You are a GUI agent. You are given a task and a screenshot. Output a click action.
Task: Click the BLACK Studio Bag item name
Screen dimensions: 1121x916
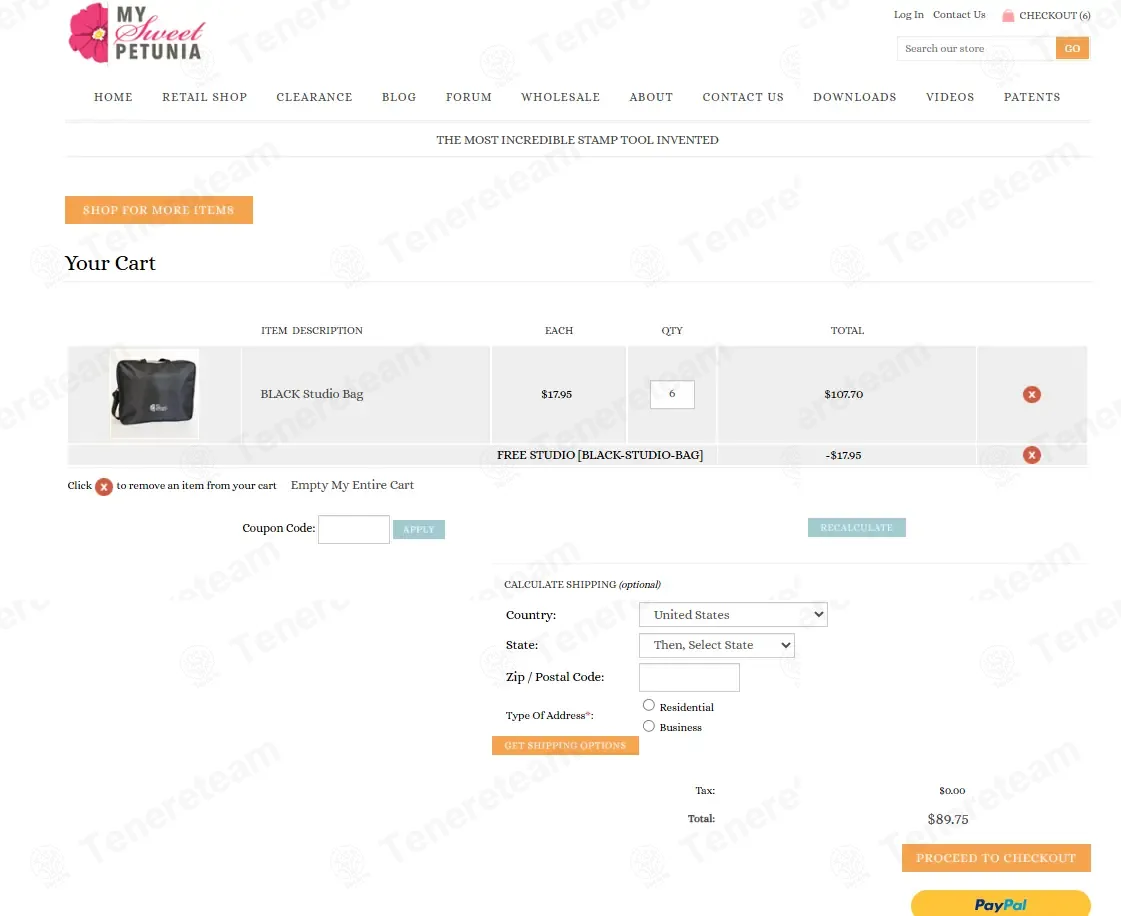click(312, 394)
